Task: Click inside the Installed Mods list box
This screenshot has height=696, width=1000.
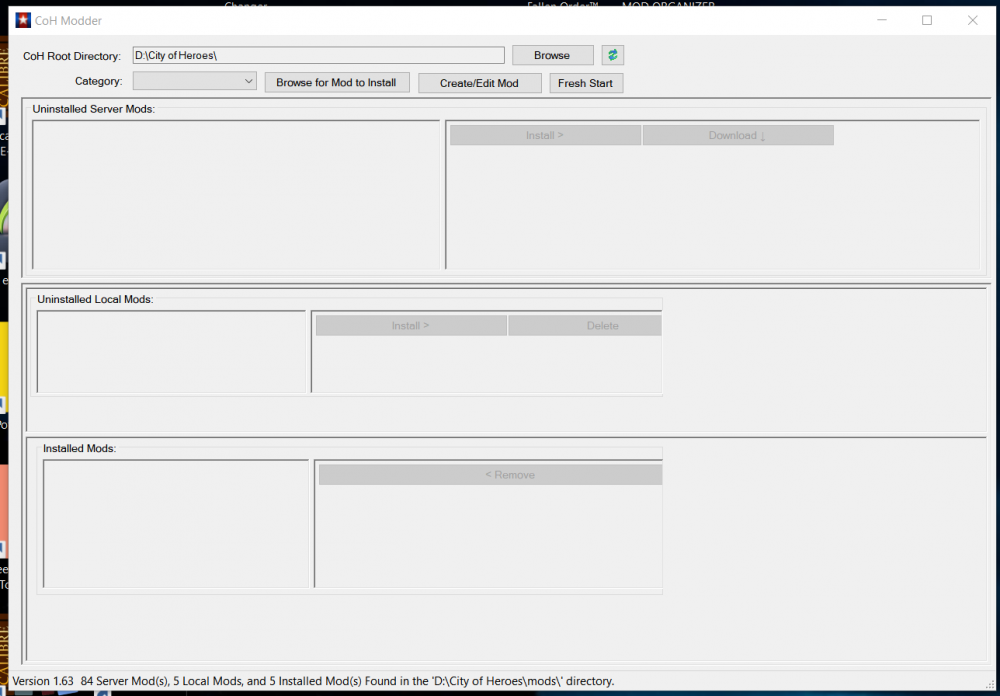Action: pyautogui.click(x=176, y=523)
